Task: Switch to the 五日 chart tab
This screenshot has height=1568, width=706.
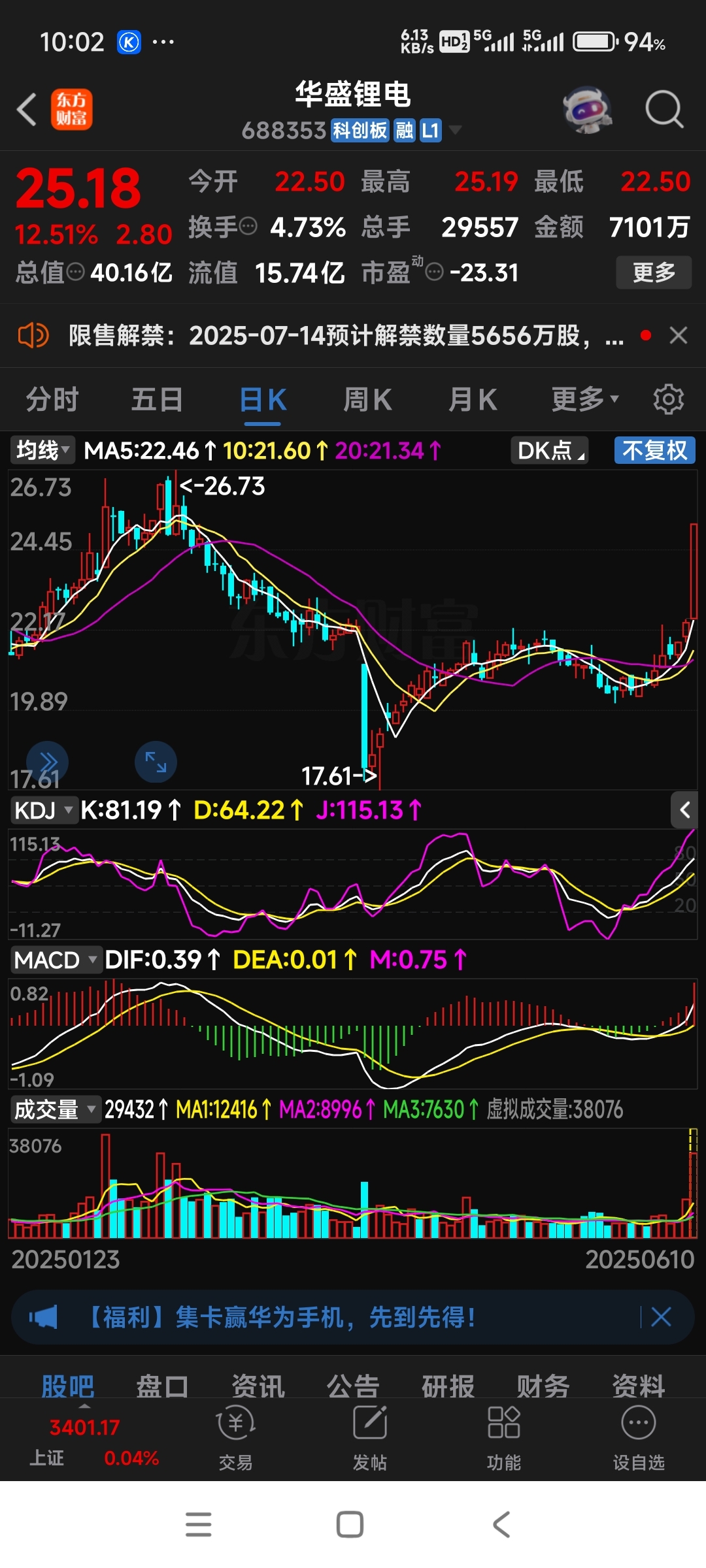Action: pos(157,399)
